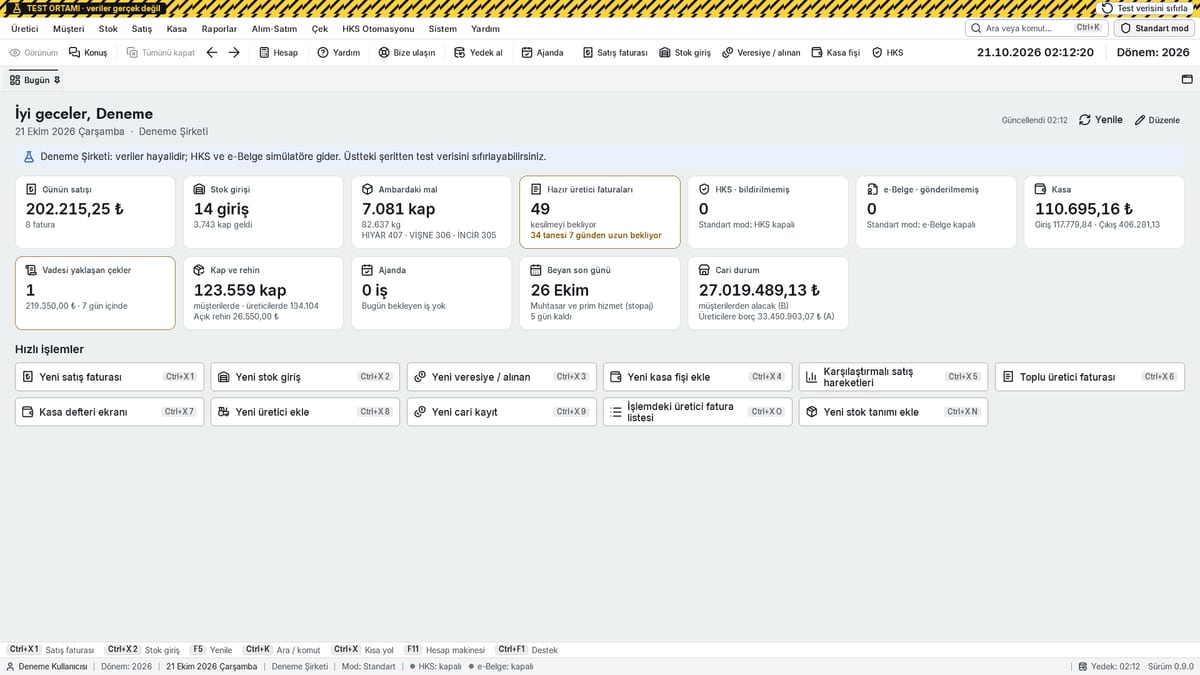Start a backup with Yedek al
Image resolution: width=1200 pixels, height=675 pixels.
[x=478, y=52]
